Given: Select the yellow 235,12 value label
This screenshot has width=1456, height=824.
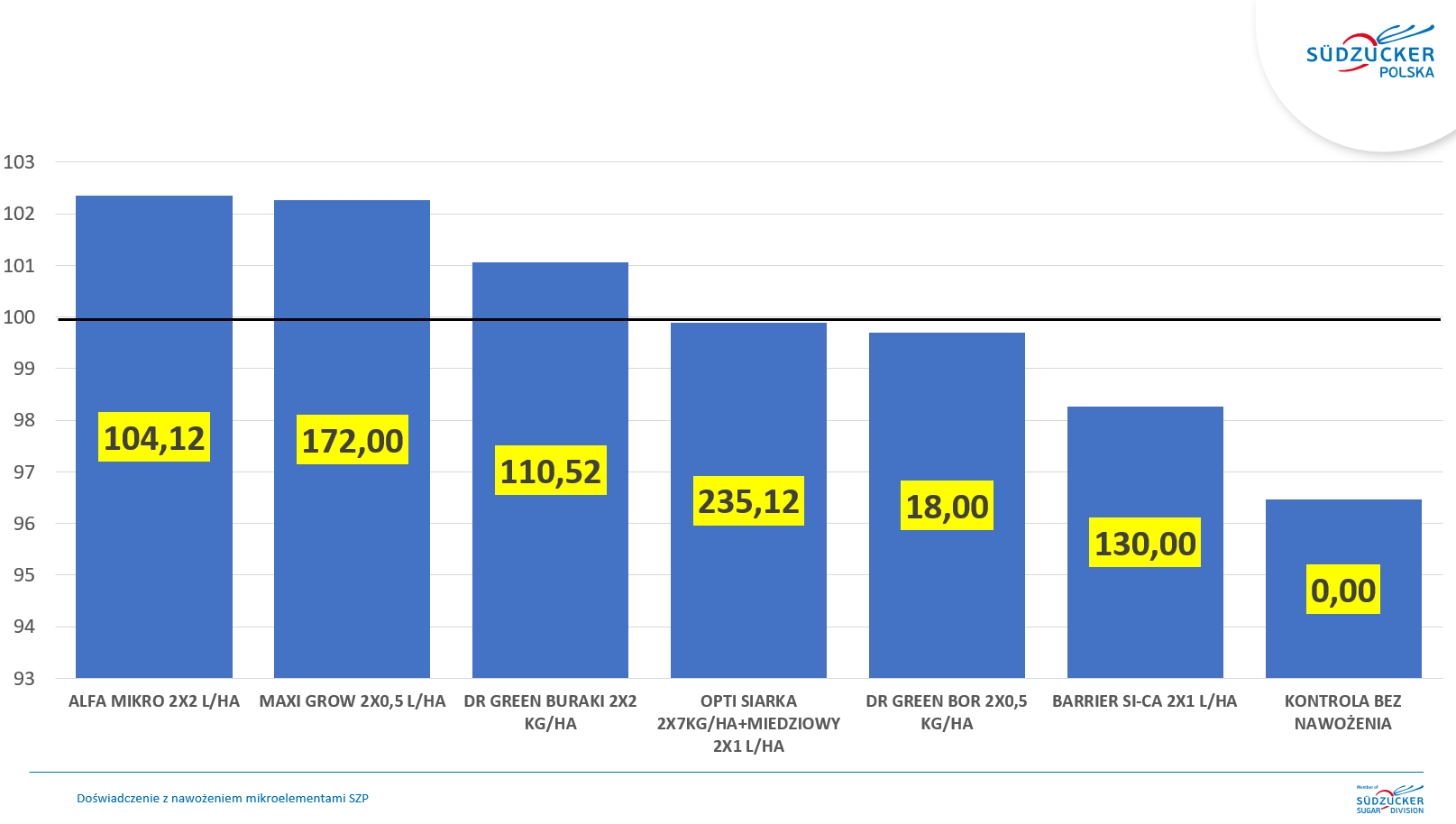Looking at the screenshot, I should [x=748, y=501].
